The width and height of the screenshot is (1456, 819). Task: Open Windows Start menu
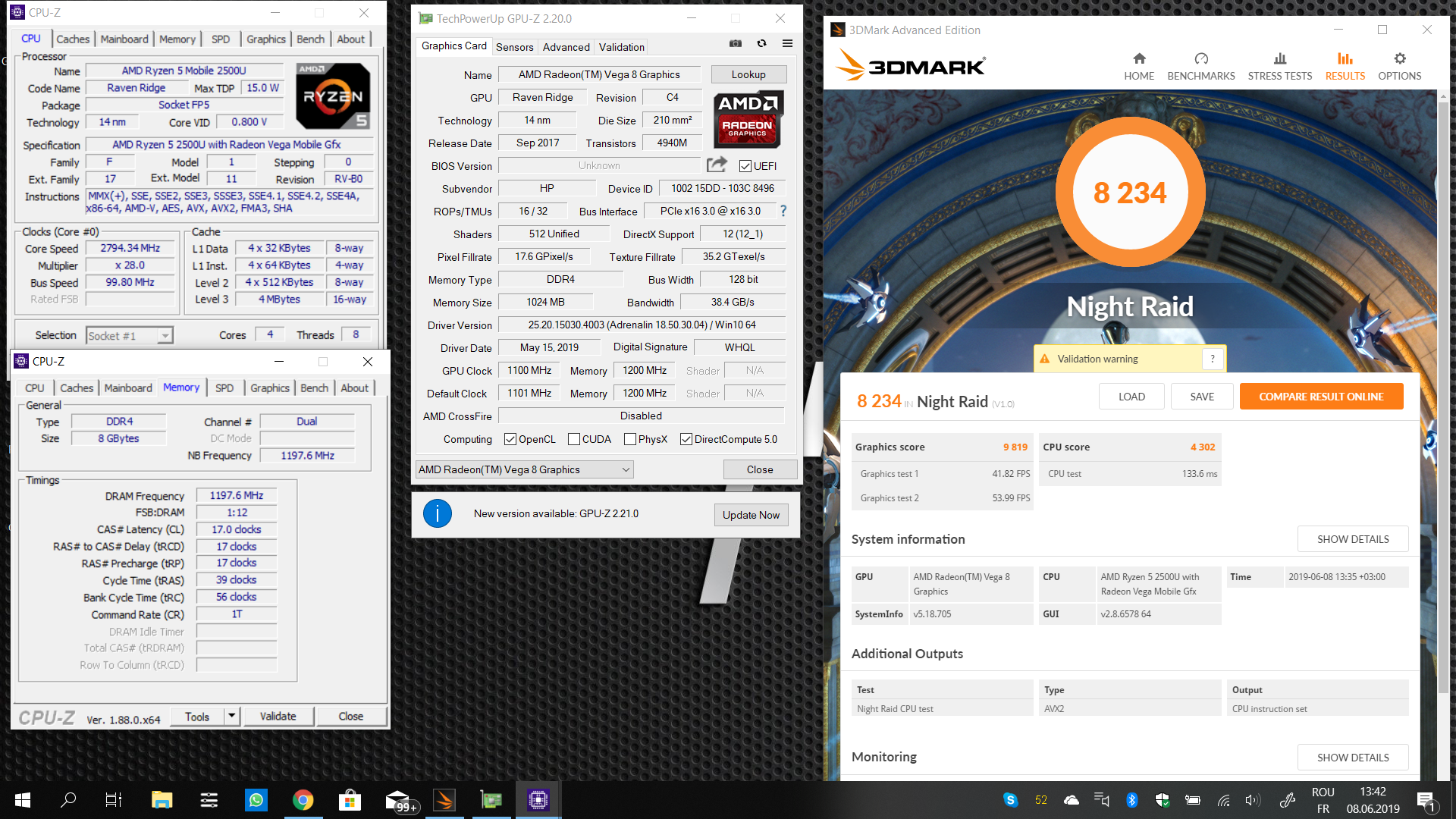(x=22, y=800)
